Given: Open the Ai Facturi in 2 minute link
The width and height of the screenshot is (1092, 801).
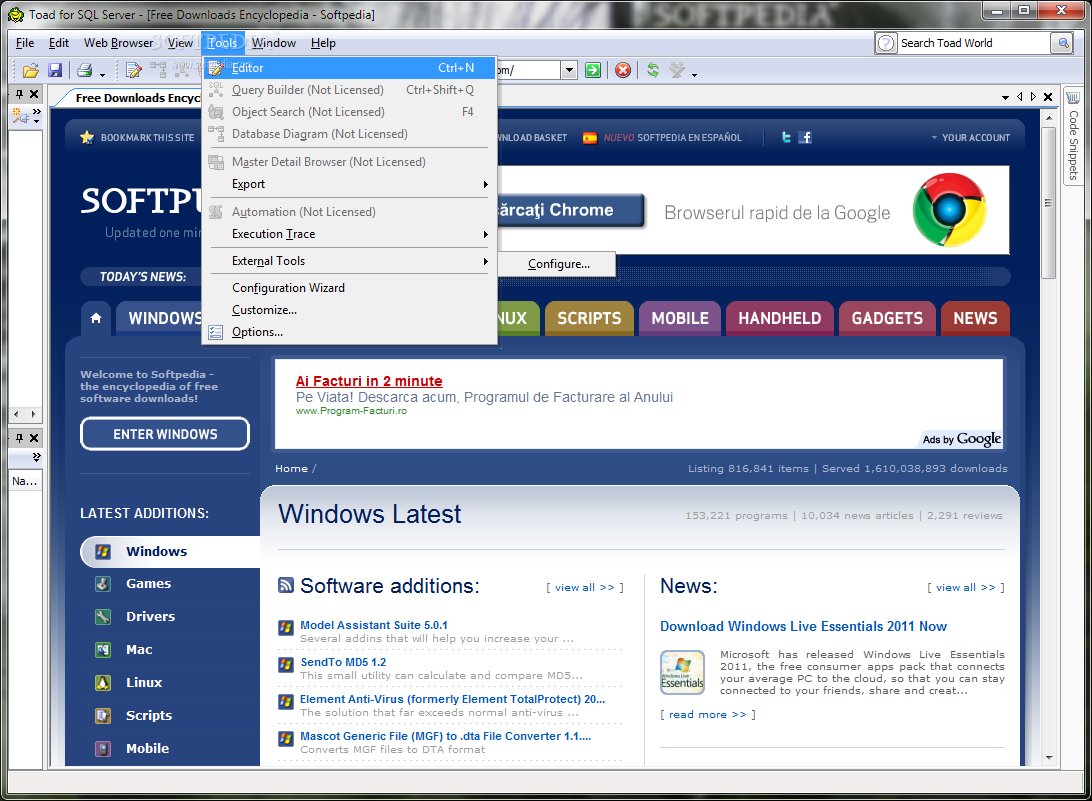Looking at the screenshot, I should [369, 381].
